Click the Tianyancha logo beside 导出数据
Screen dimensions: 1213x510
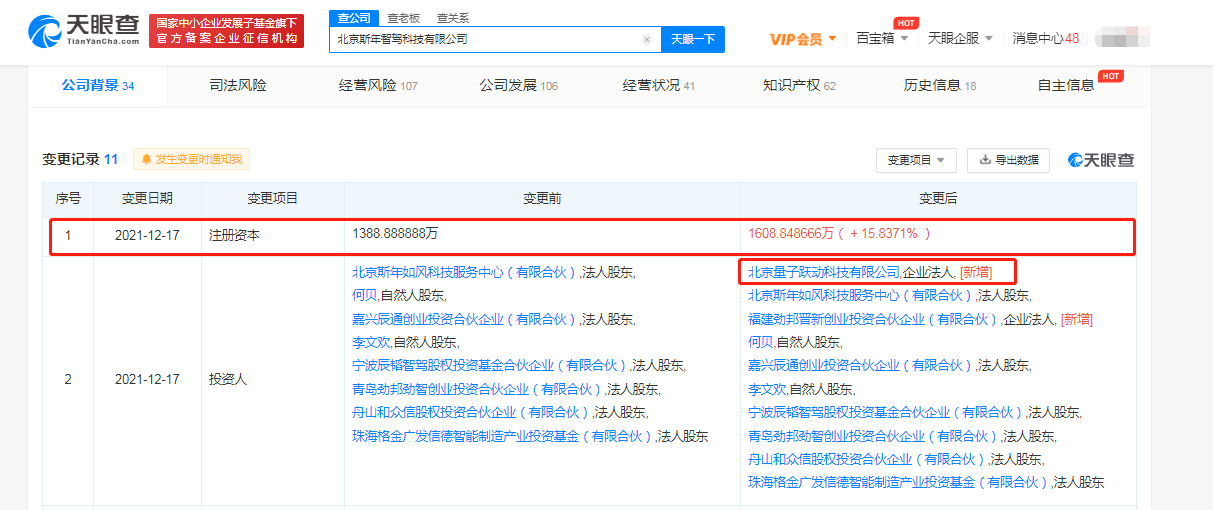tap(1101, 160)
